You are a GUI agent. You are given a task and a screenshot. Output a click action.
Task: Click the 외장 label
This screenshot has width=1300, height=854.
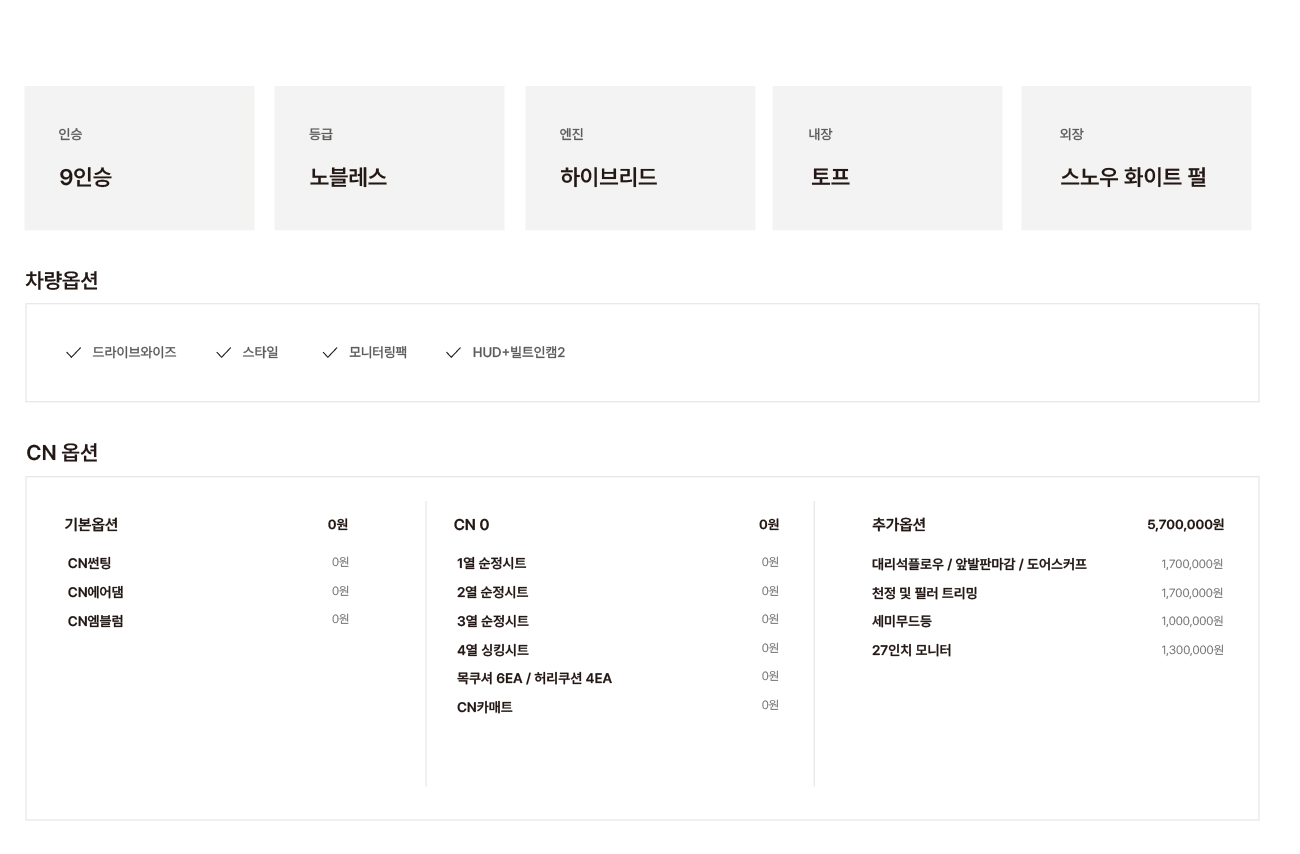click(1071, 134)
